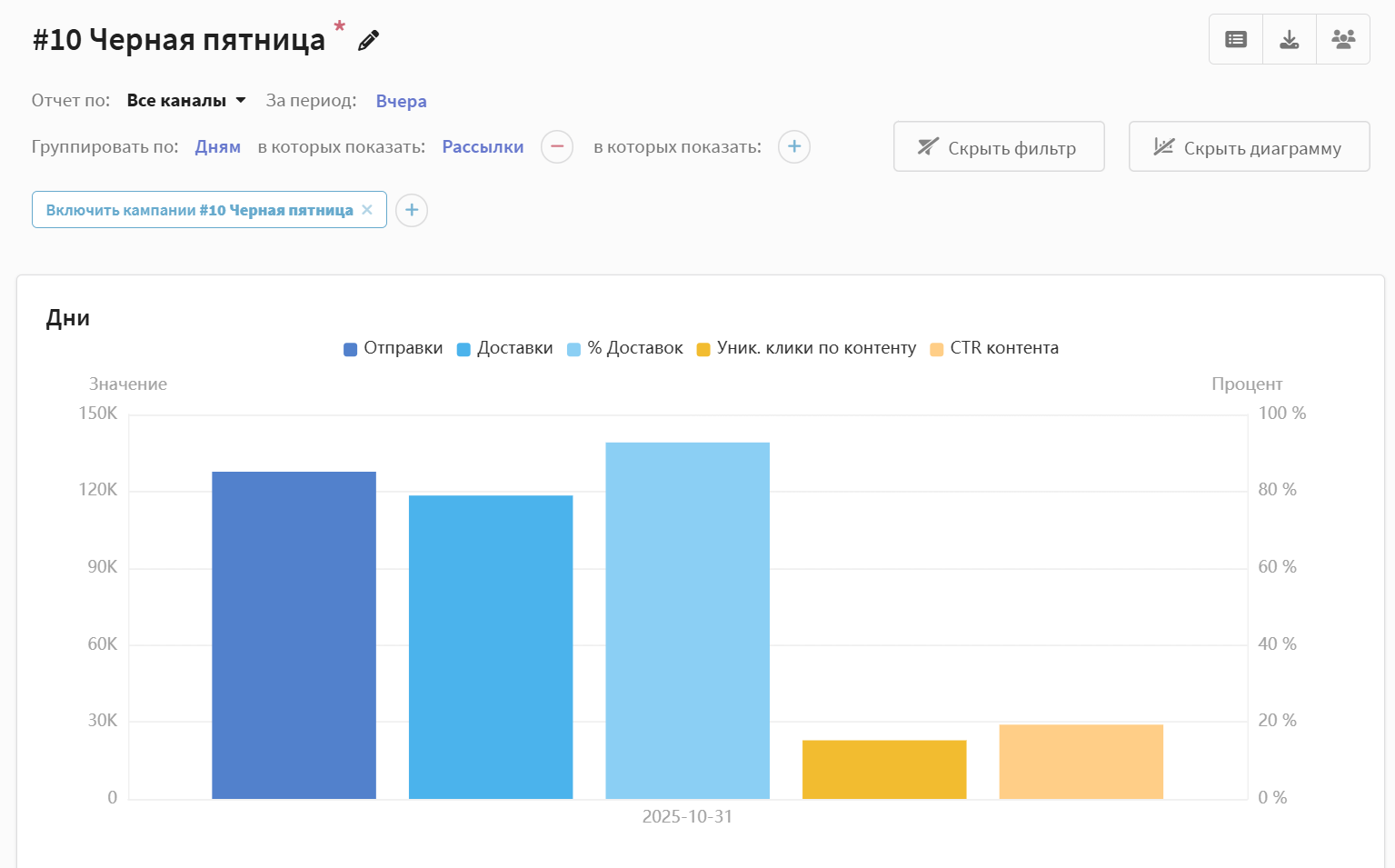Screen dimensions: 1395x868
Task: Click Скрыть диаграмму button
Action: click(x=1248, y=146)
